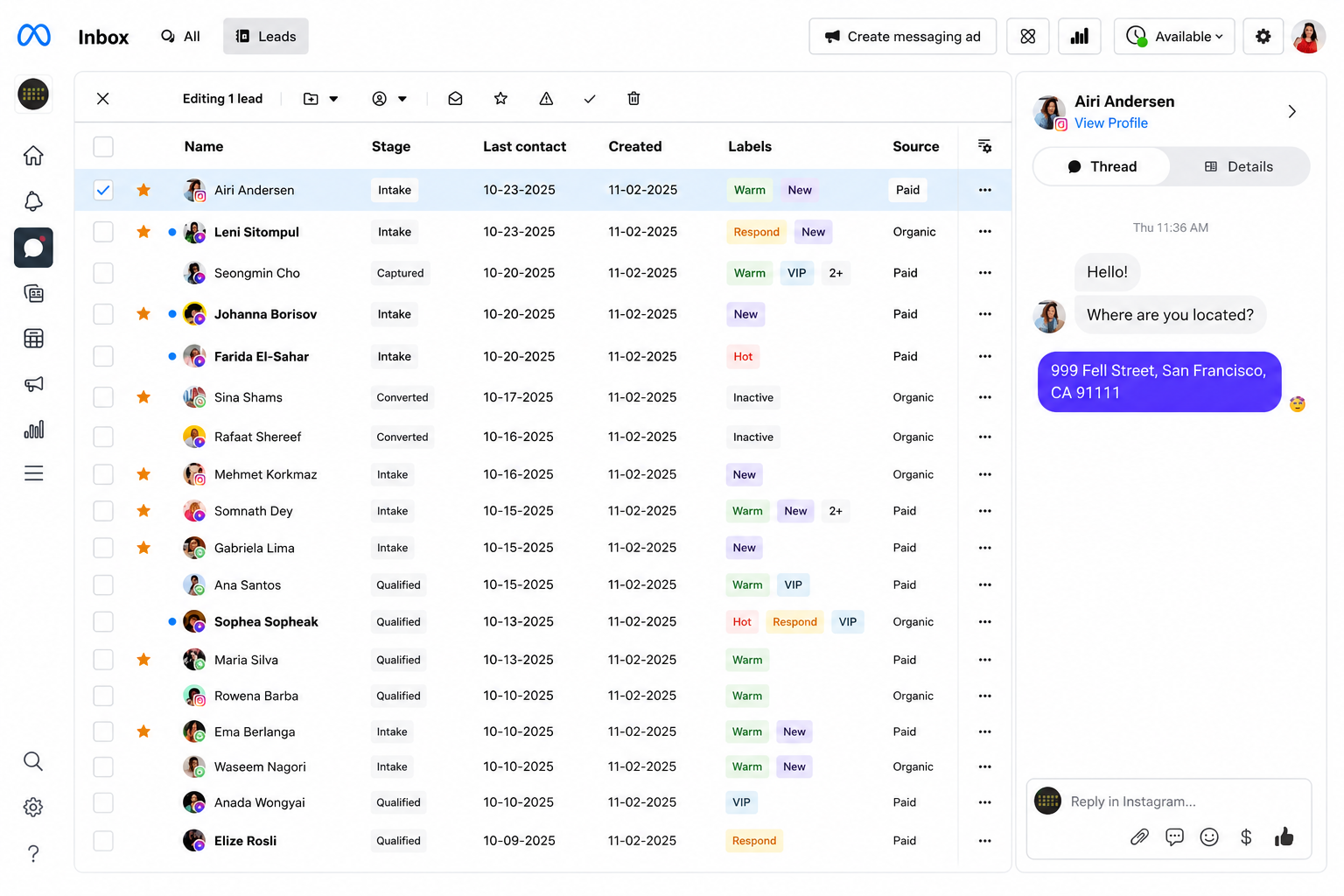Screen dimensions: 1344x896
Task: Open the automations icon beside messaging ad
Action: 1028,37
